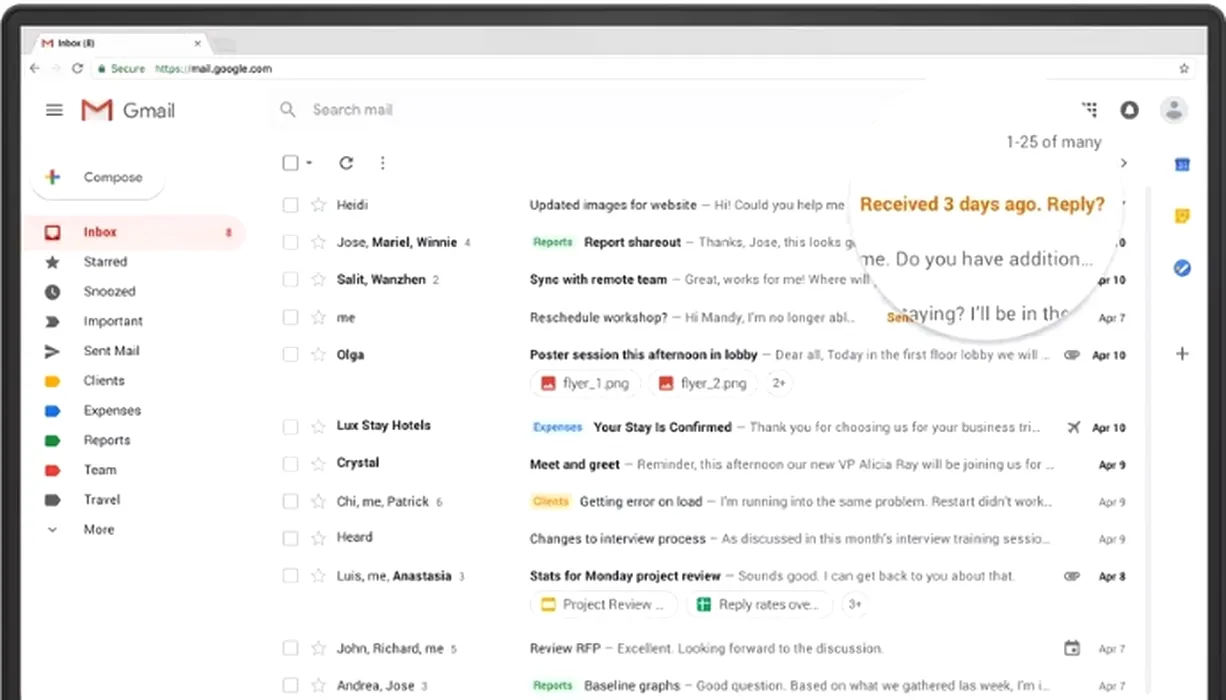Image resolution: width=1226 pixels, height=700 pixels.
Task: Open Google Tasks from the side panel
Action: tap(1182, 268)
